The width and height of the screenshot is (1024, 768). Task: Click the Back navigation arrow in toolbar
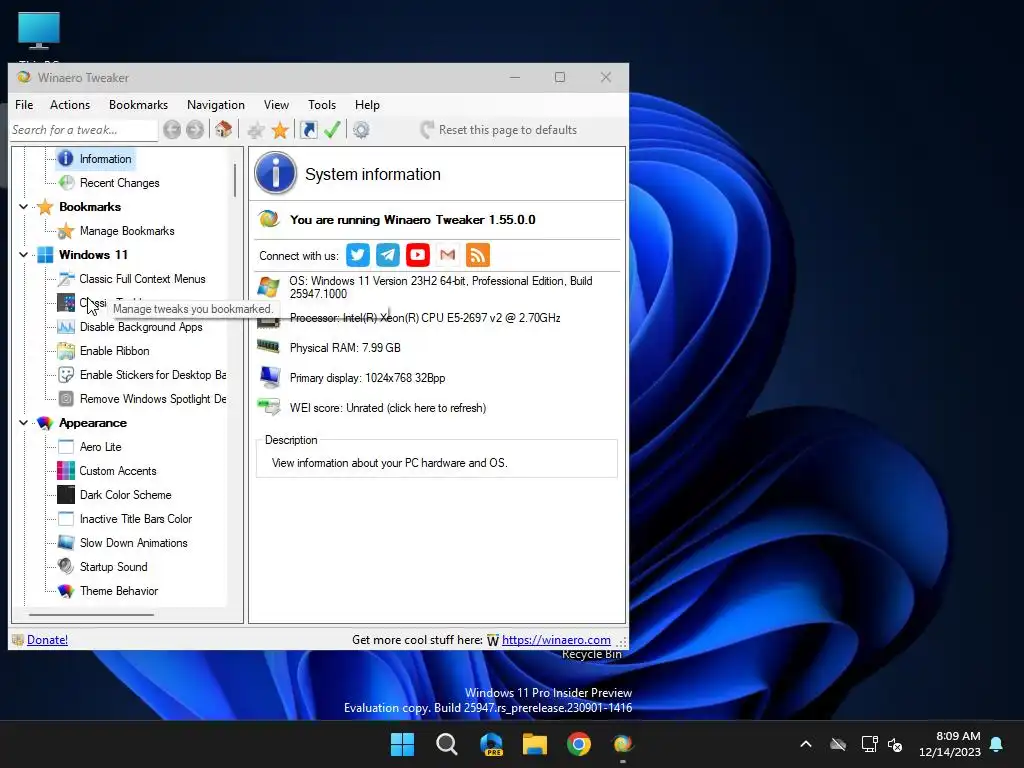(x=172, y=130)
